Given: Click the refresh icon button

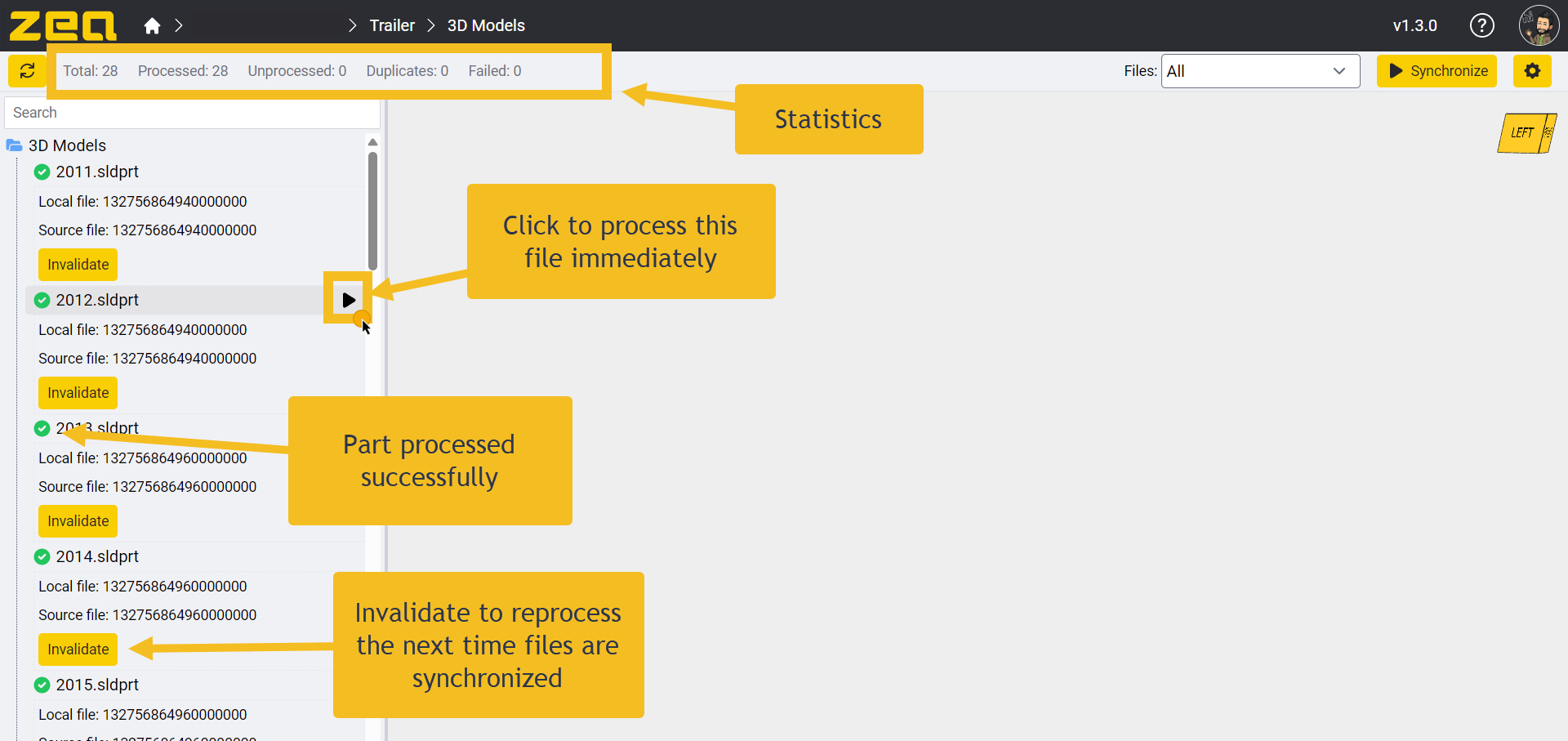Looking at the screenshot, I should point(27,71).
